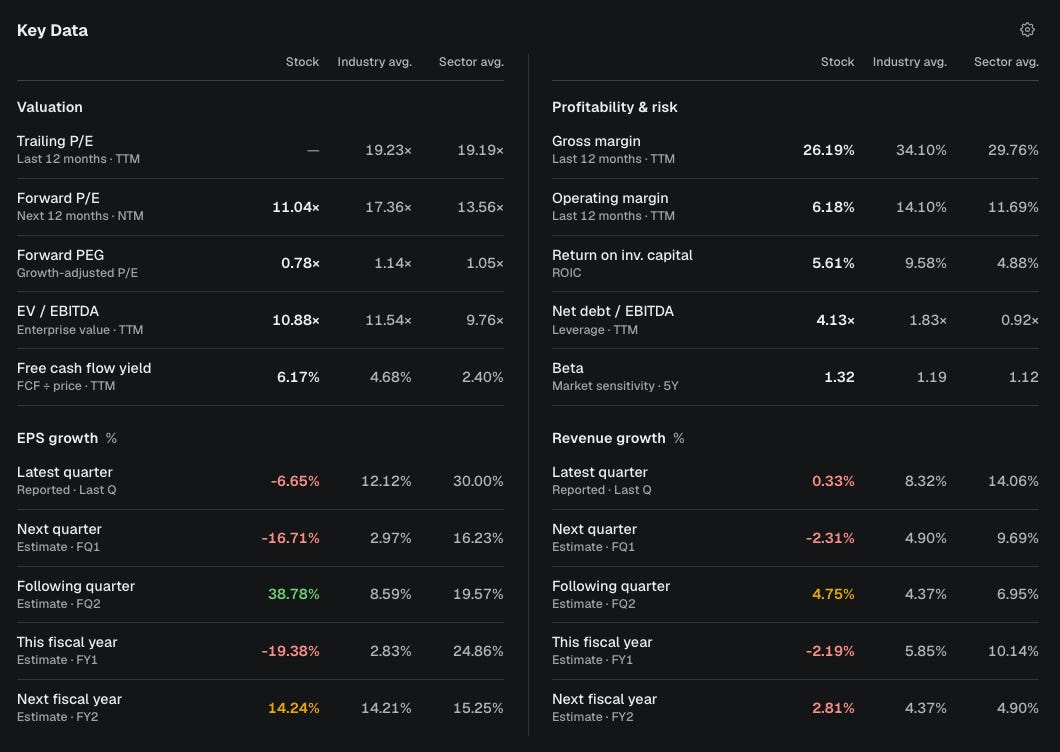Select Industry avg. header above Valuation
This screenshot has width=1060, height=752.
(375, 62)
